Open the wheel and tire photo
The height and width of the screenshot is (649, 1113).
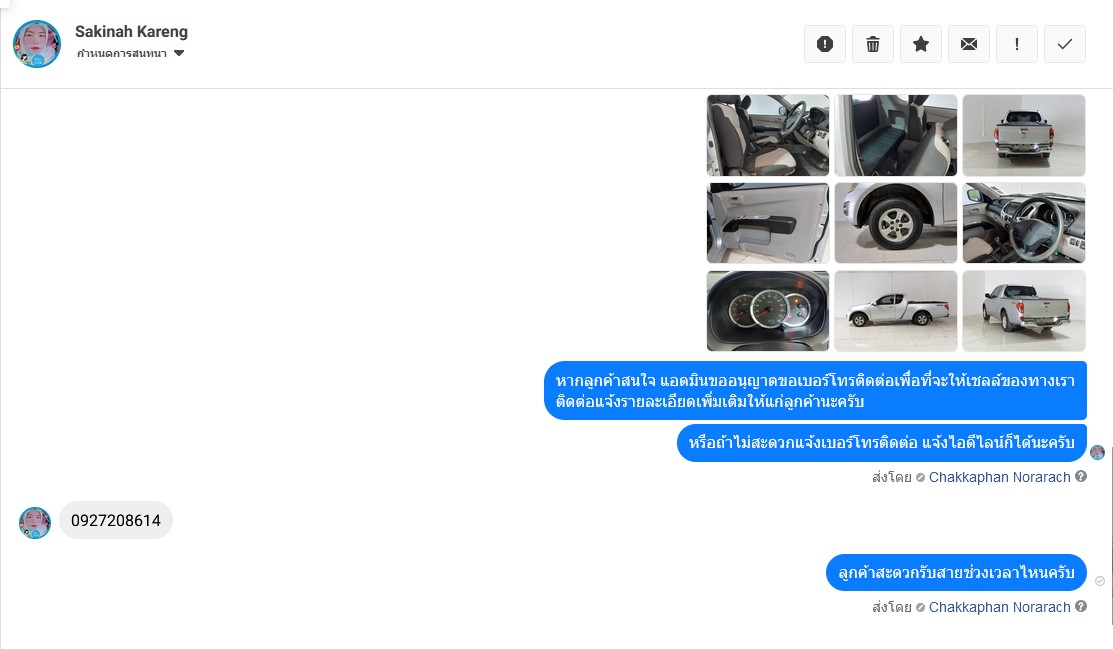(x=896, y=223)
